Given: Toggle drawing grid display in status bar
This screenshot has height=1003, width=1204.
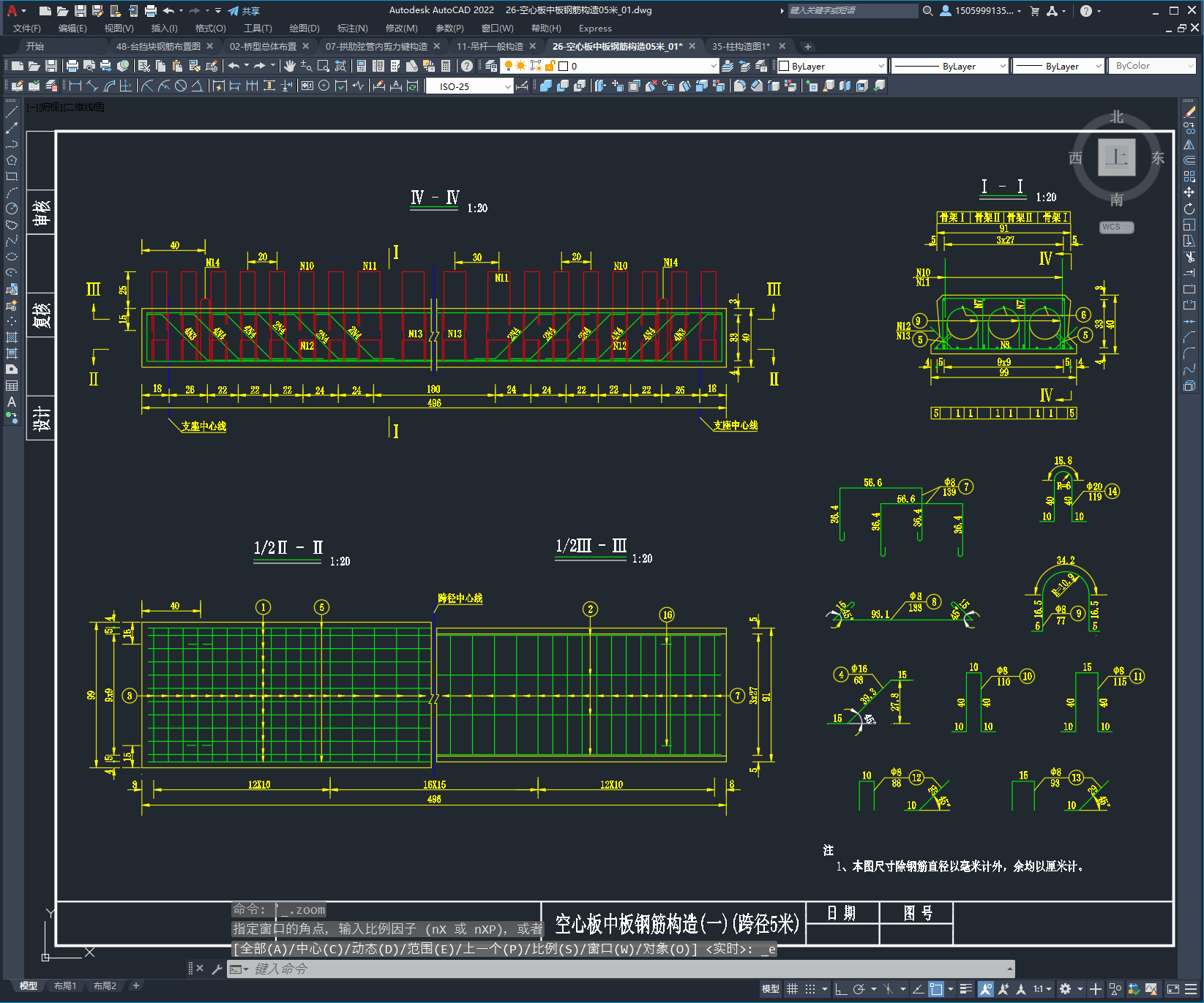Looking at the screenshot, I should click(x=793, y=989).
